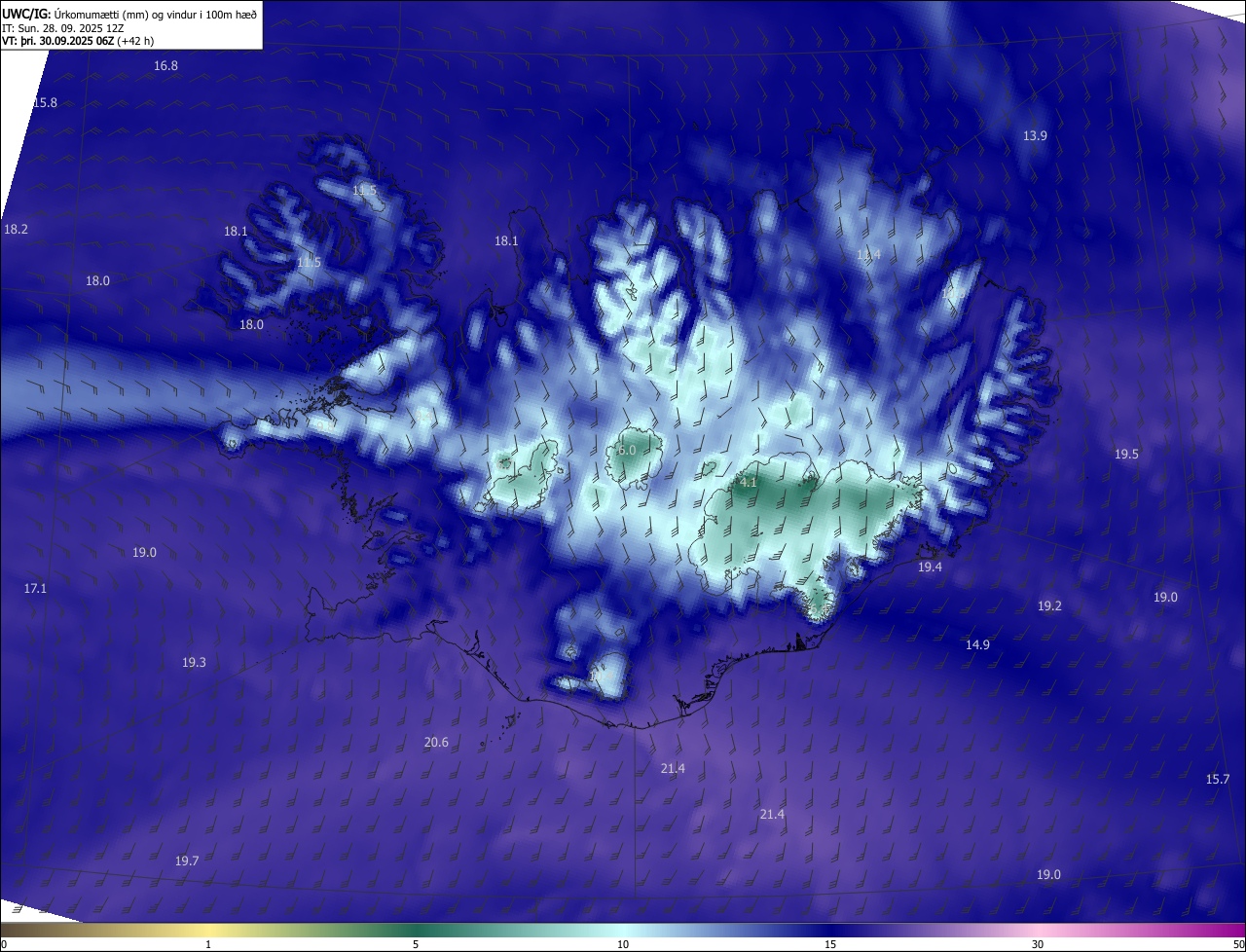Click the 'VT: þri. 30.09.2025 06Z (+42 h)' line
1246x952 pixels.
(78, 41)
